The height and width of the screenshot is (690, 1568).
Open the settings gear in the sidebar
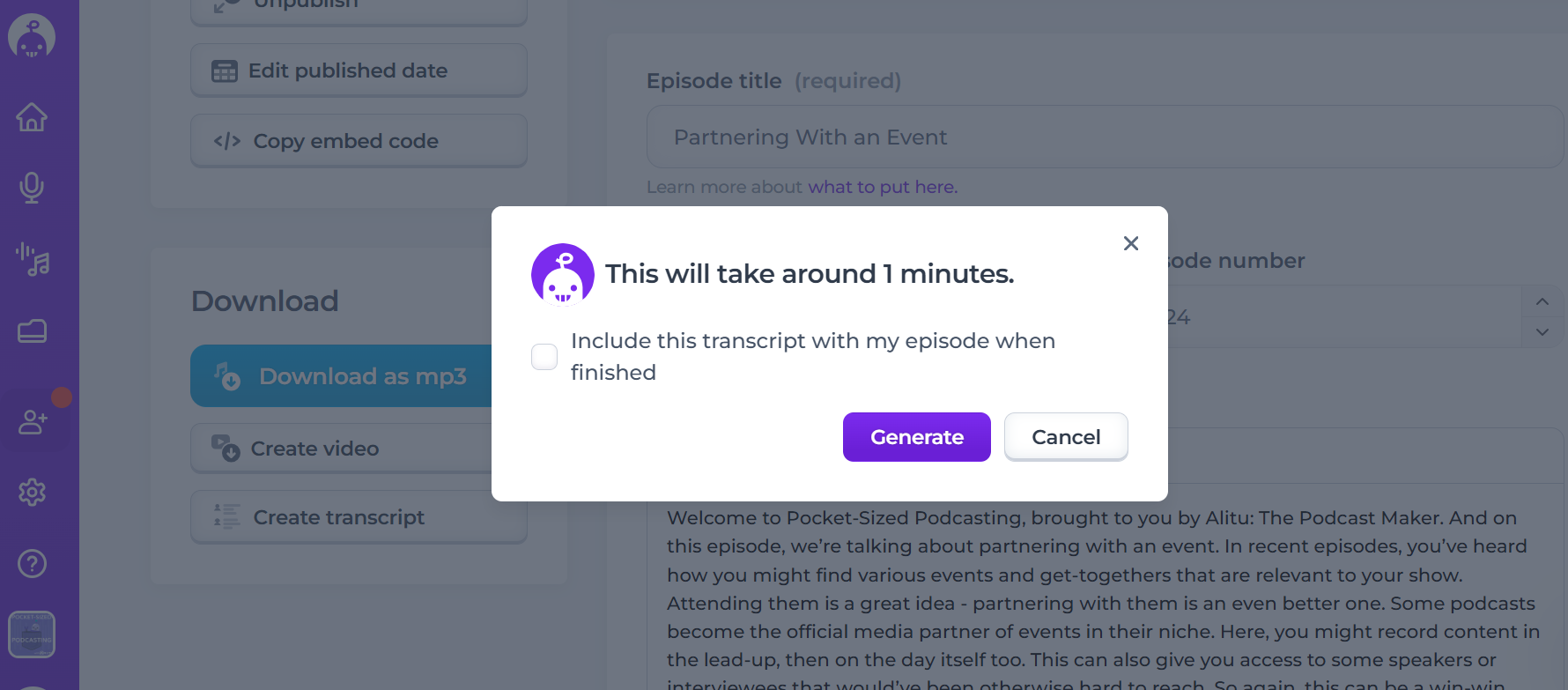pos(32,492)
